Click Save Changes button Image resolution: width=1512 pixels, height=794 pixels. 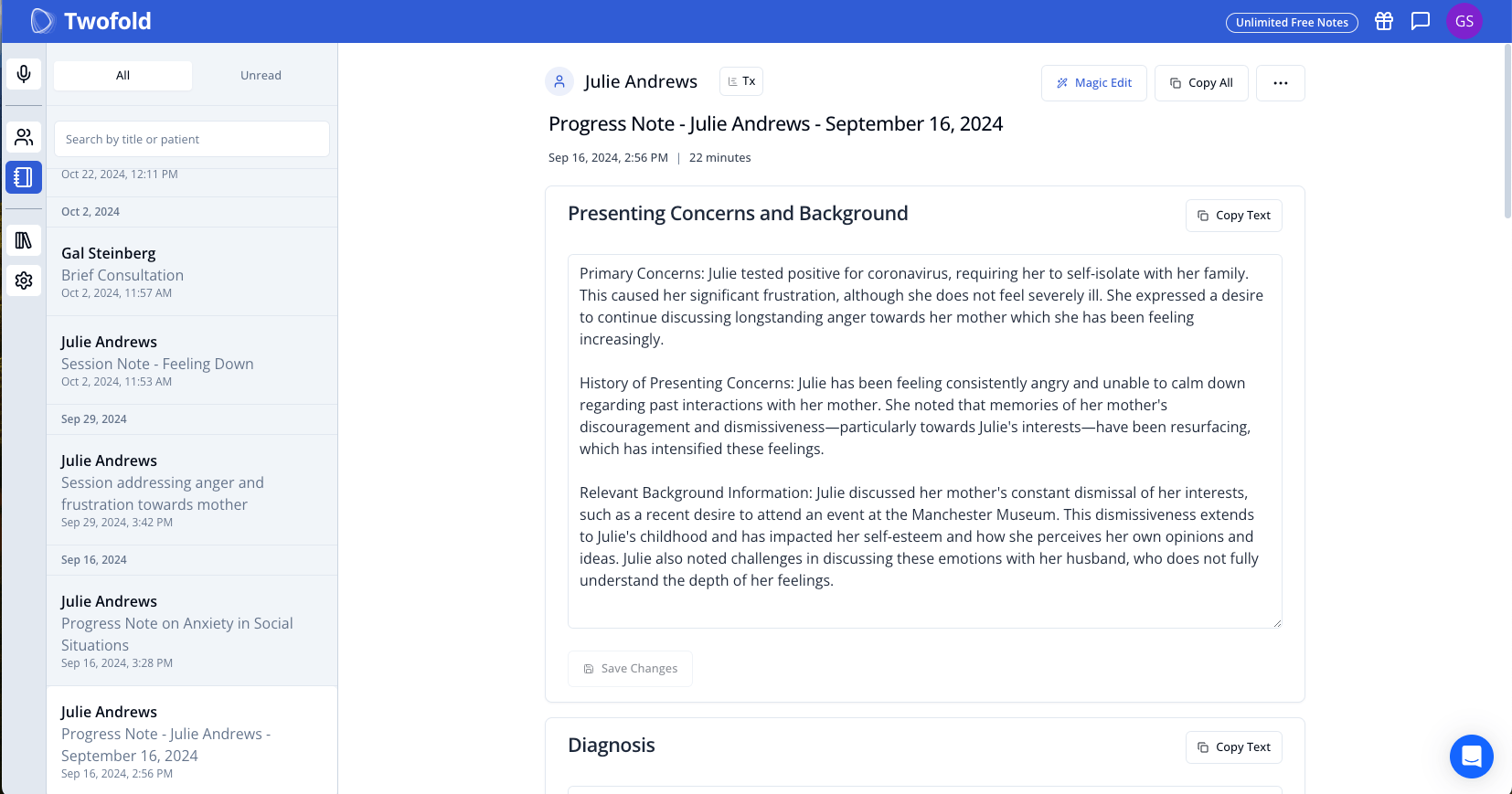(630, 669)
